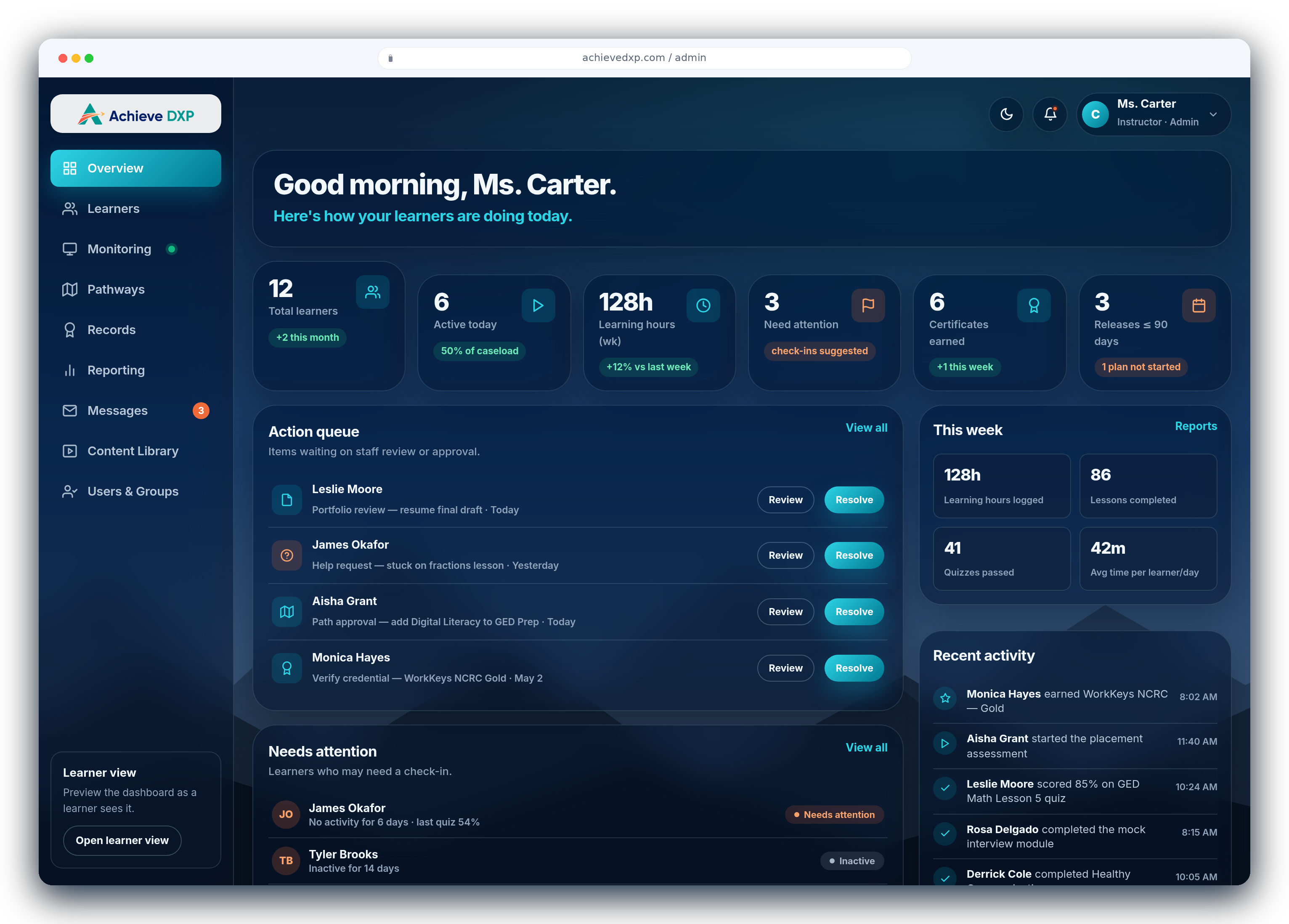Click the Content Library play icon
This screenshot has width=1289, height=924.
pyautogui.click(x=69, y=451)
